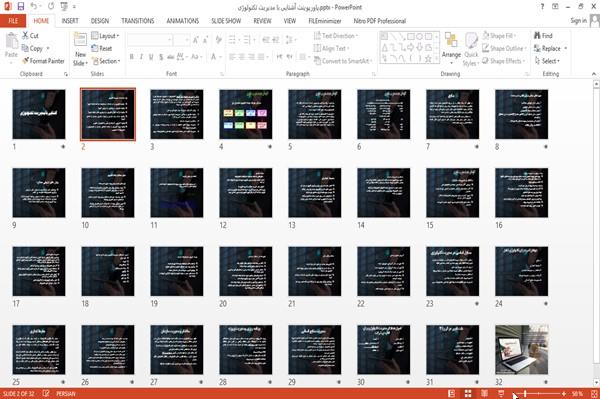Toggle Italic formatting button
600x399 pixels.
pos(141,57)
